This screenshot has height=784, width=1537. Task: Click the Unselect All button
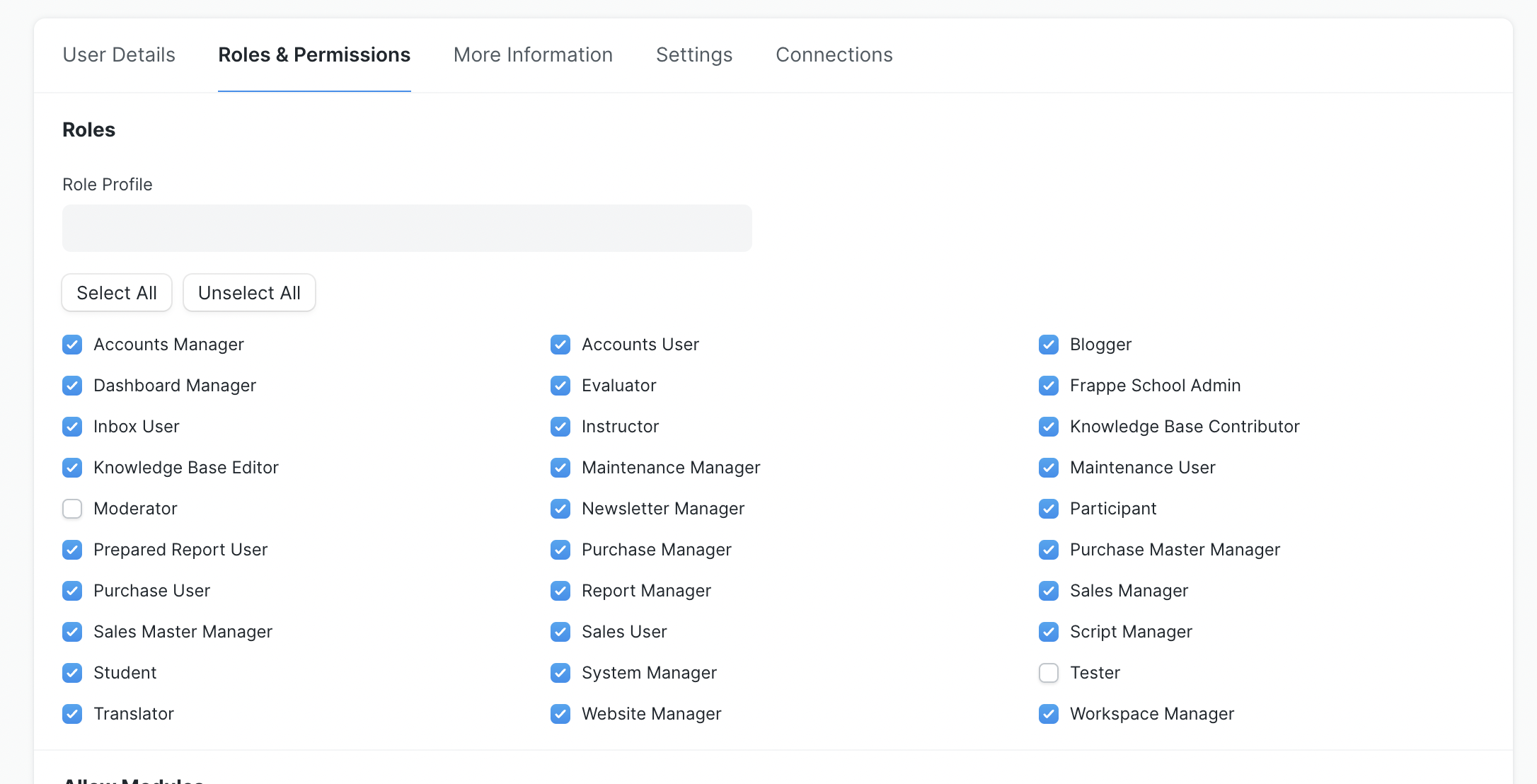tap(249, 292)
